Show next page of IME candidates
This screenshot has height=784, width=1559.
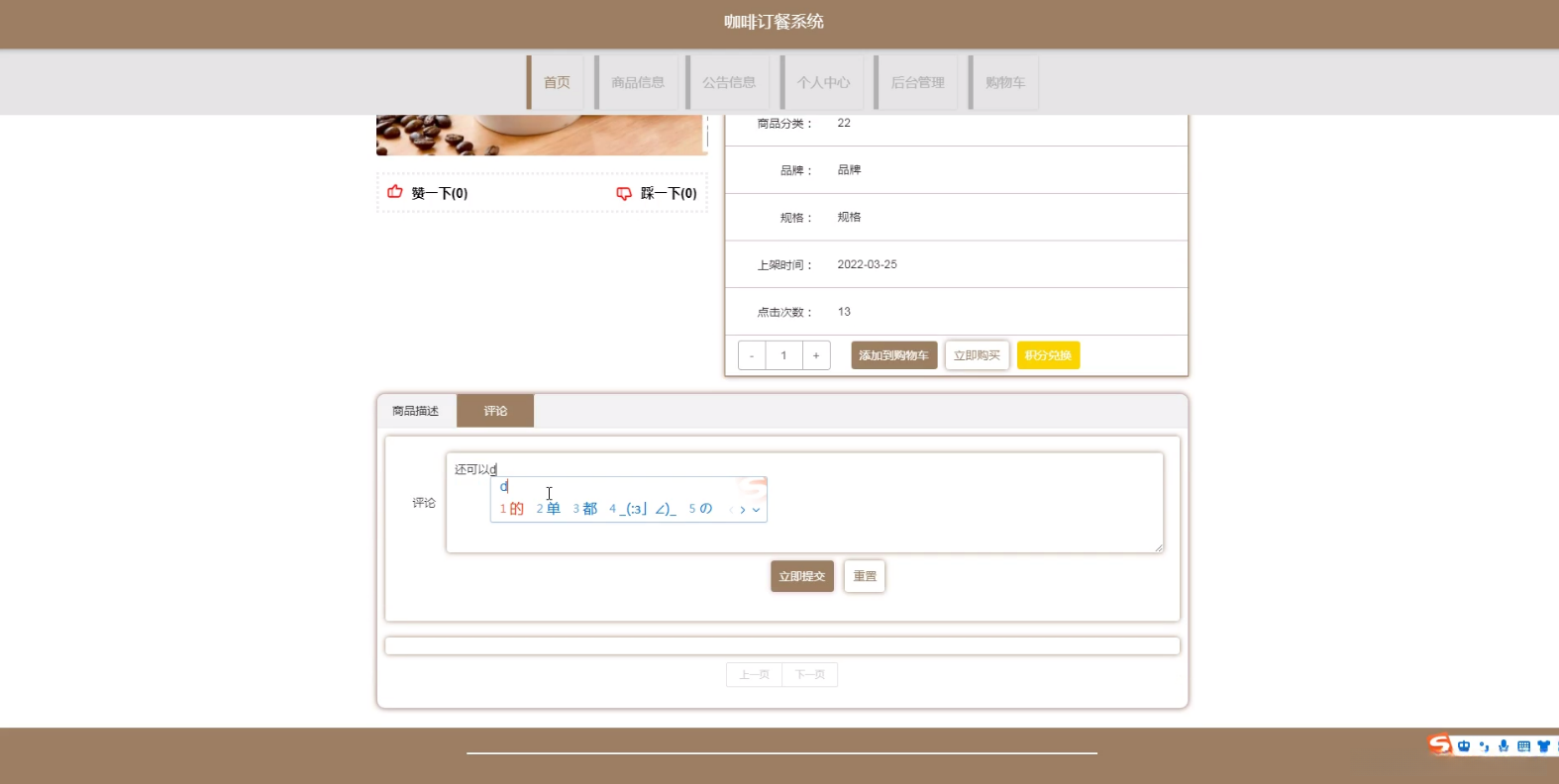tap(743, 510)
